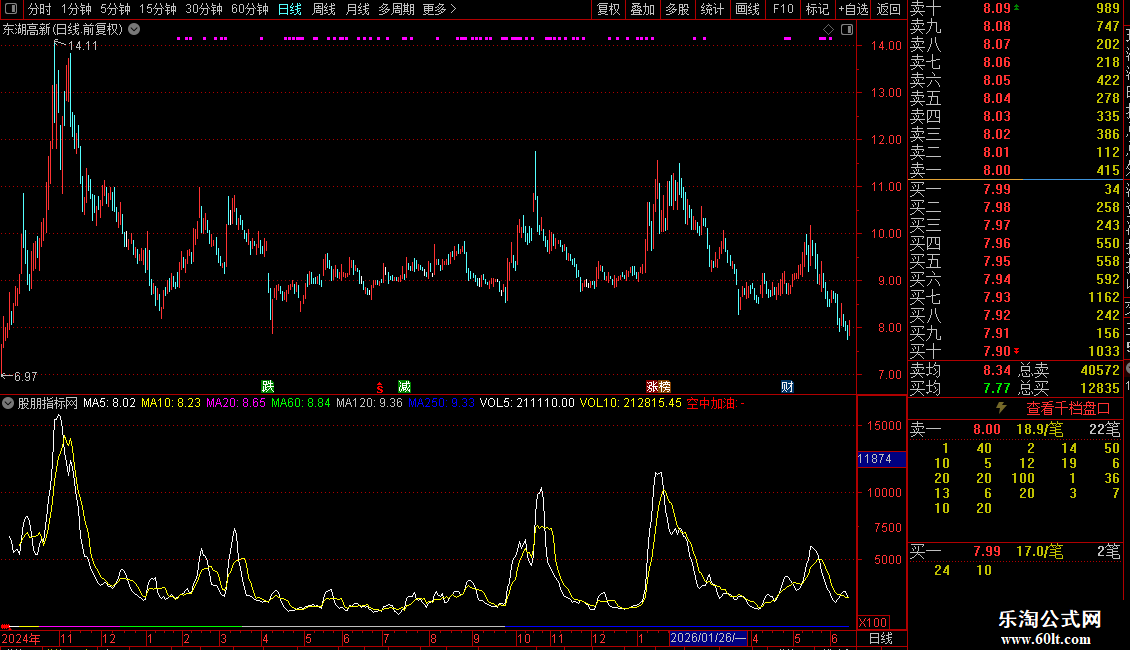The image size is (1130, 650).
Task: Click the 总买 12835 total value
Action: click(x=1069, y=388)
